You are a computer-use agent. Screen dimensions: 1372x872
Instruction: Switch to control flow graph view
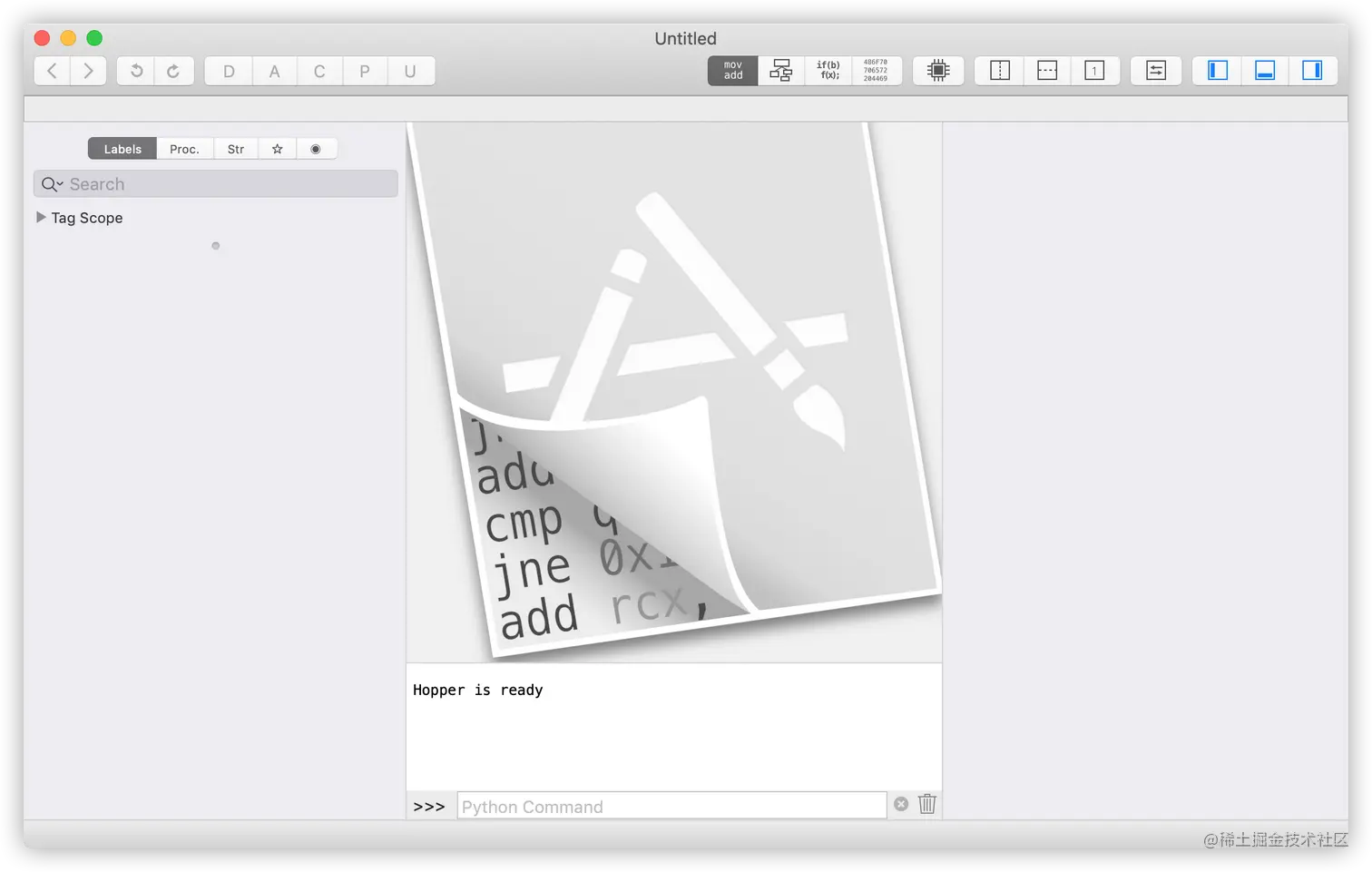(x=781, y=71)
